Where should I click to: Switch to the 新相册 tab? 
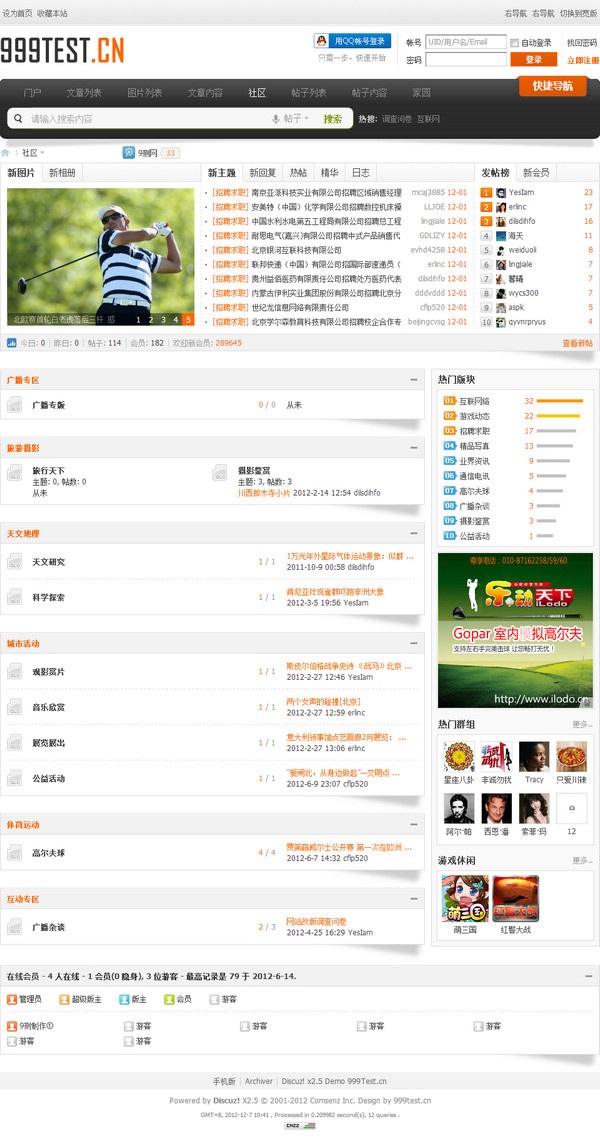(x=62, y=173)
